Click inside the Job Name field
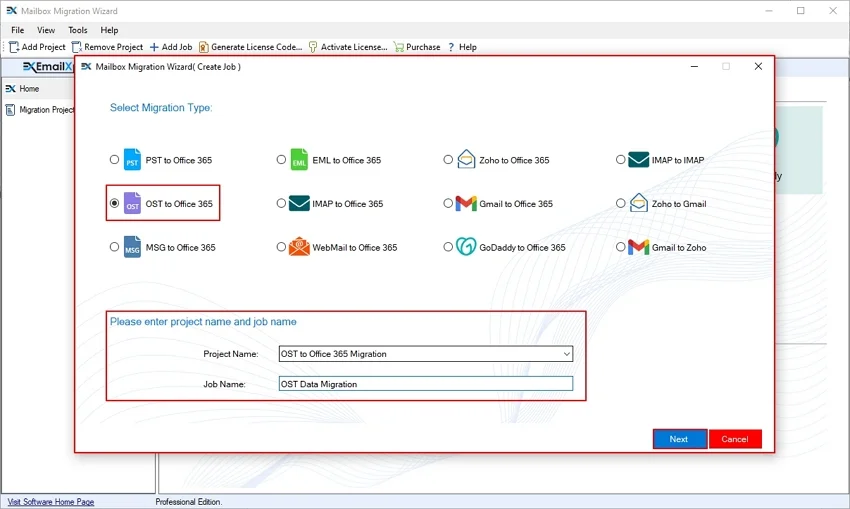Image resolution: width=850 pixels, height=509 pixels. coord(426,384)
